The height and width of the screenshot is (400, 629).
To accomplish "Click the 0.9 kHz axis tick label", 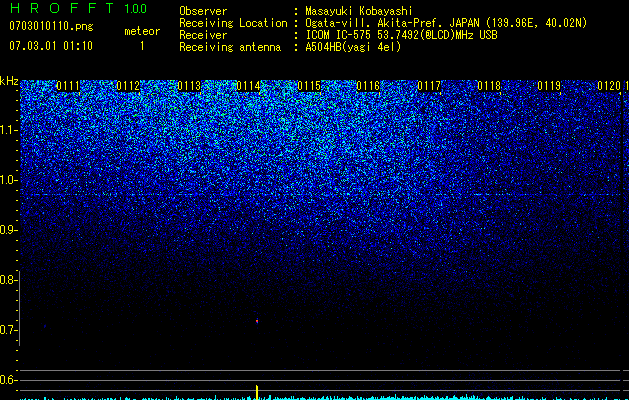I will pos(8,230).
